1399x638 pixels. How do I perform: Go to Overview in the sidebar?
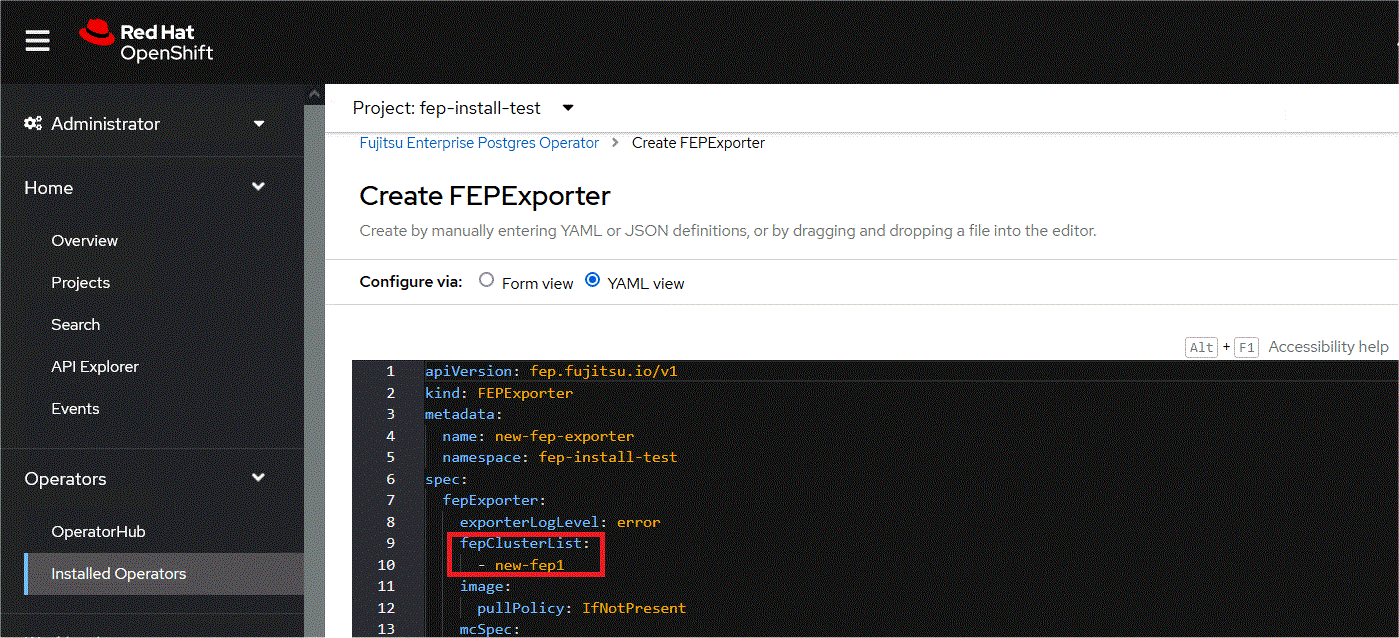click(x=85, y=241)
